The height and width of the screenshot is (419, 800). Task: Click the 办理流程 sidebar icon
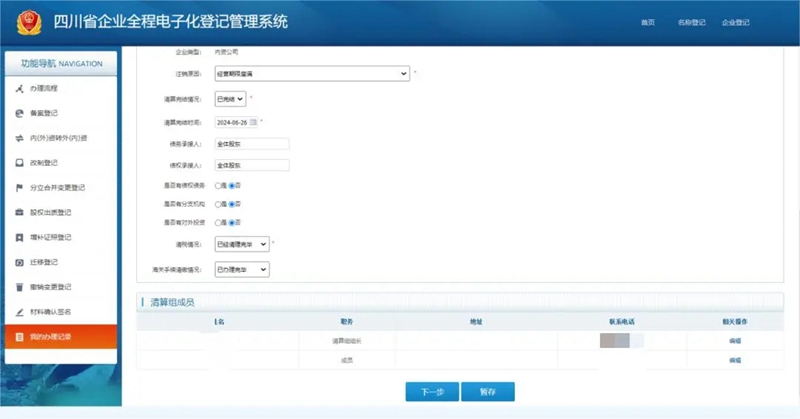19,89
